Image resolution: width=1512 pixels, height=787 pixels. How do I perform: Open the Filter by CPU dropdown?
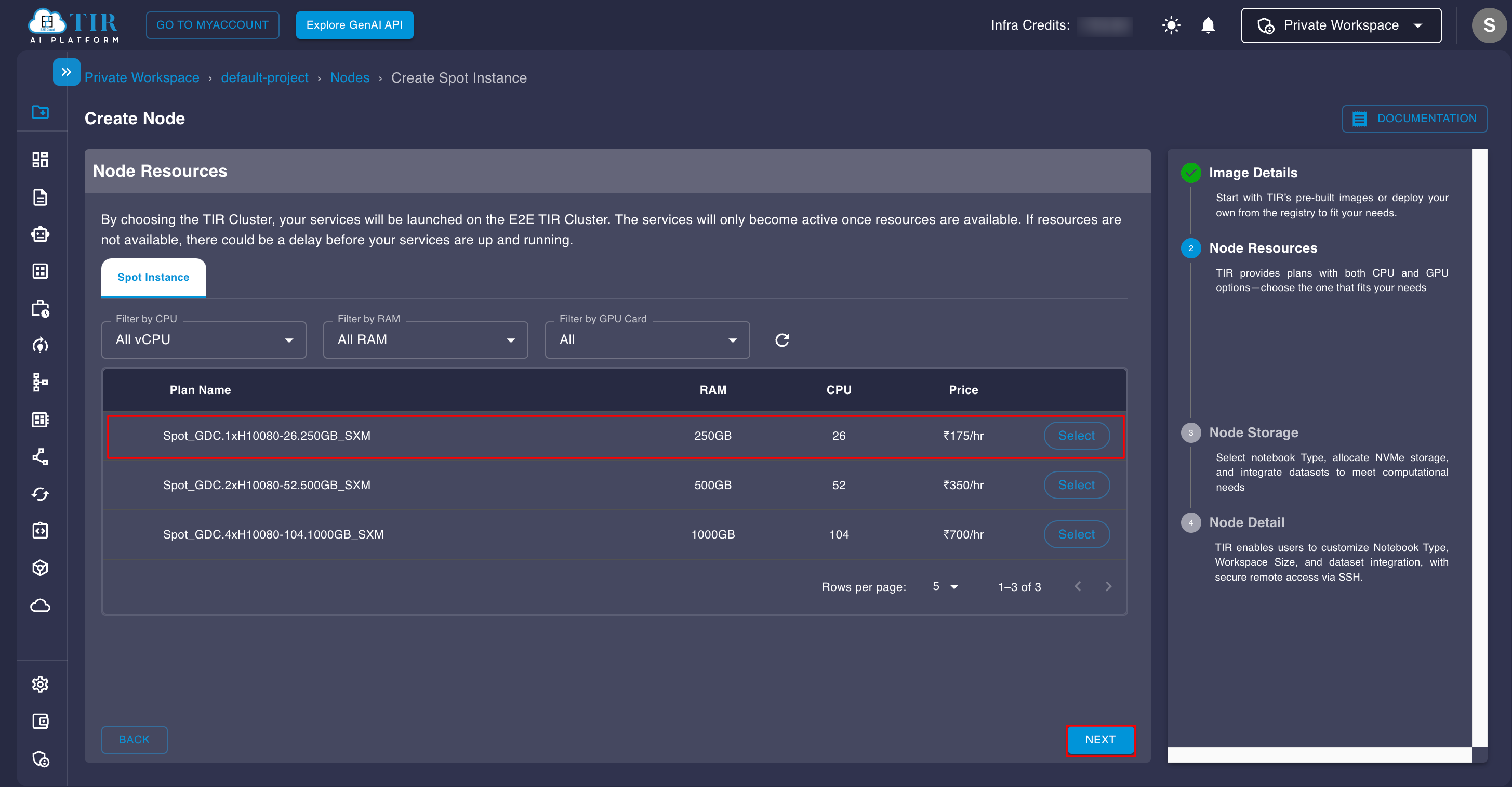[204, 340]
